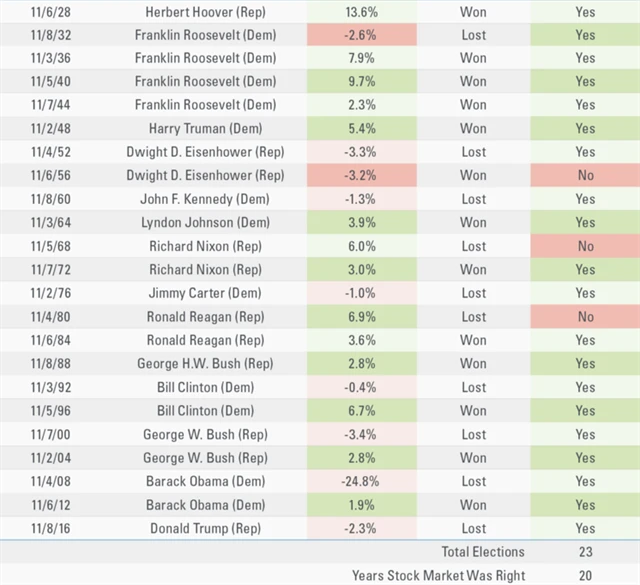The width and height of the screenshot is (640, 585).
Task: Click the 6.9% return cell
Action: [360, 317]
